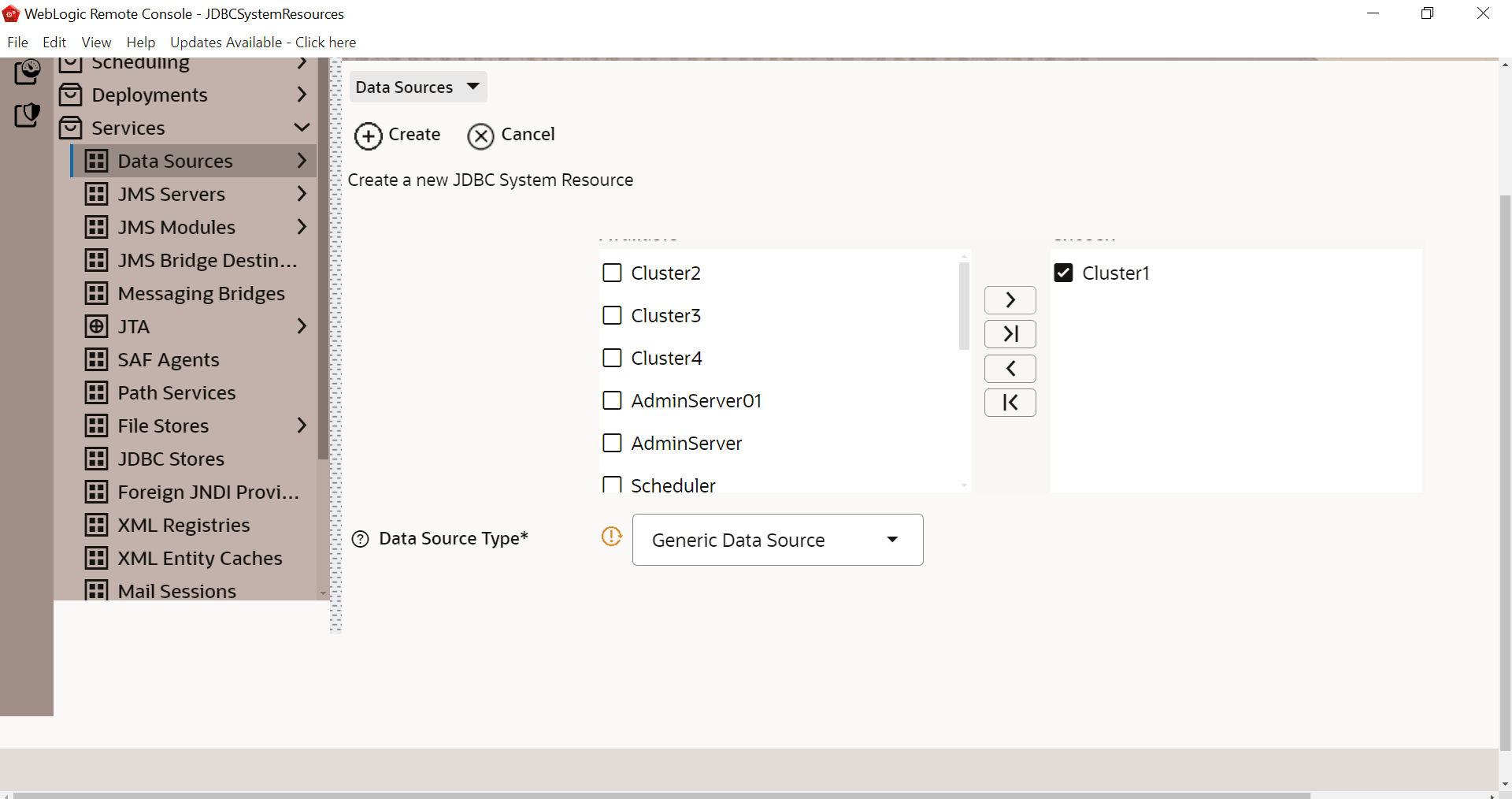Image resolution: width=1512 pixels, height=799 pixels.
Task: Select SAF Agents in the tree
Action: [169, 359]
